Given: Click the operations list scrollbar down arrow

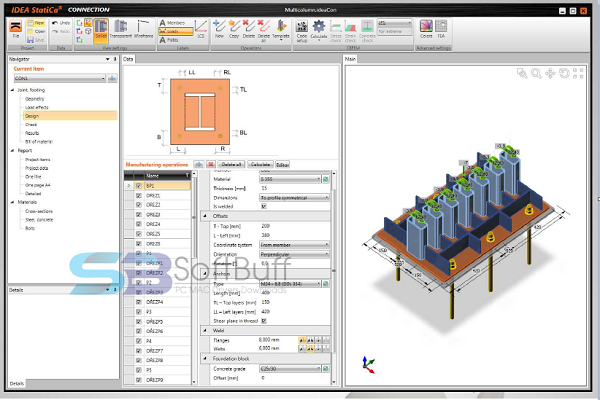Looking at the screenshot, I should 194,382.
